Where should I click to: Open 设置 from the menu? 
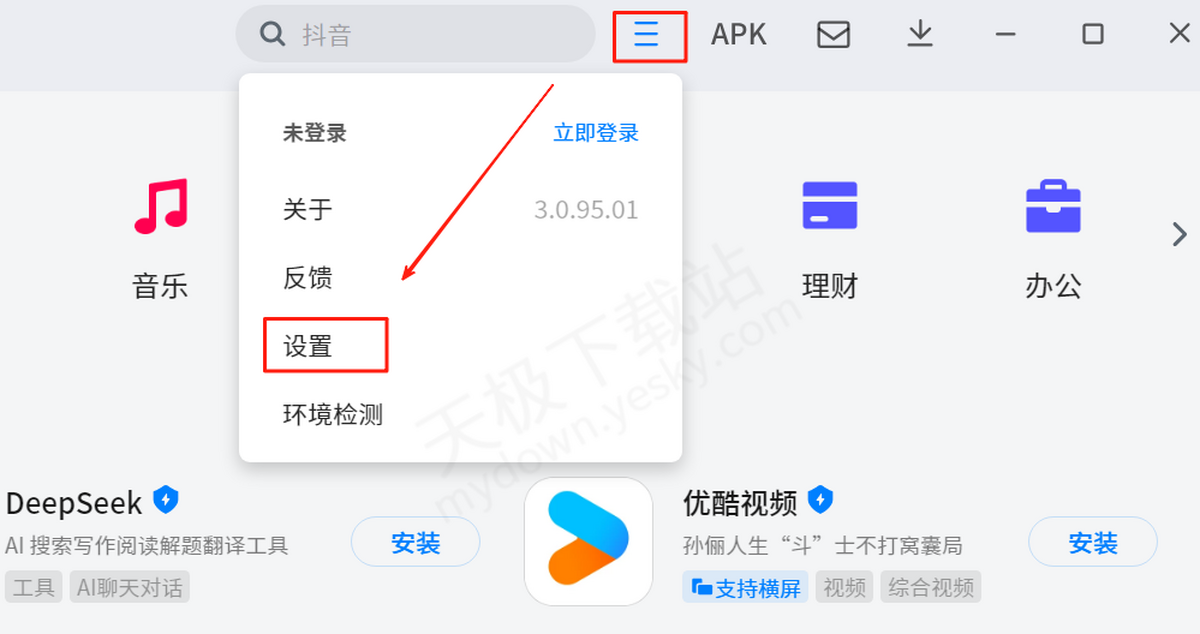tap(307, 347)
